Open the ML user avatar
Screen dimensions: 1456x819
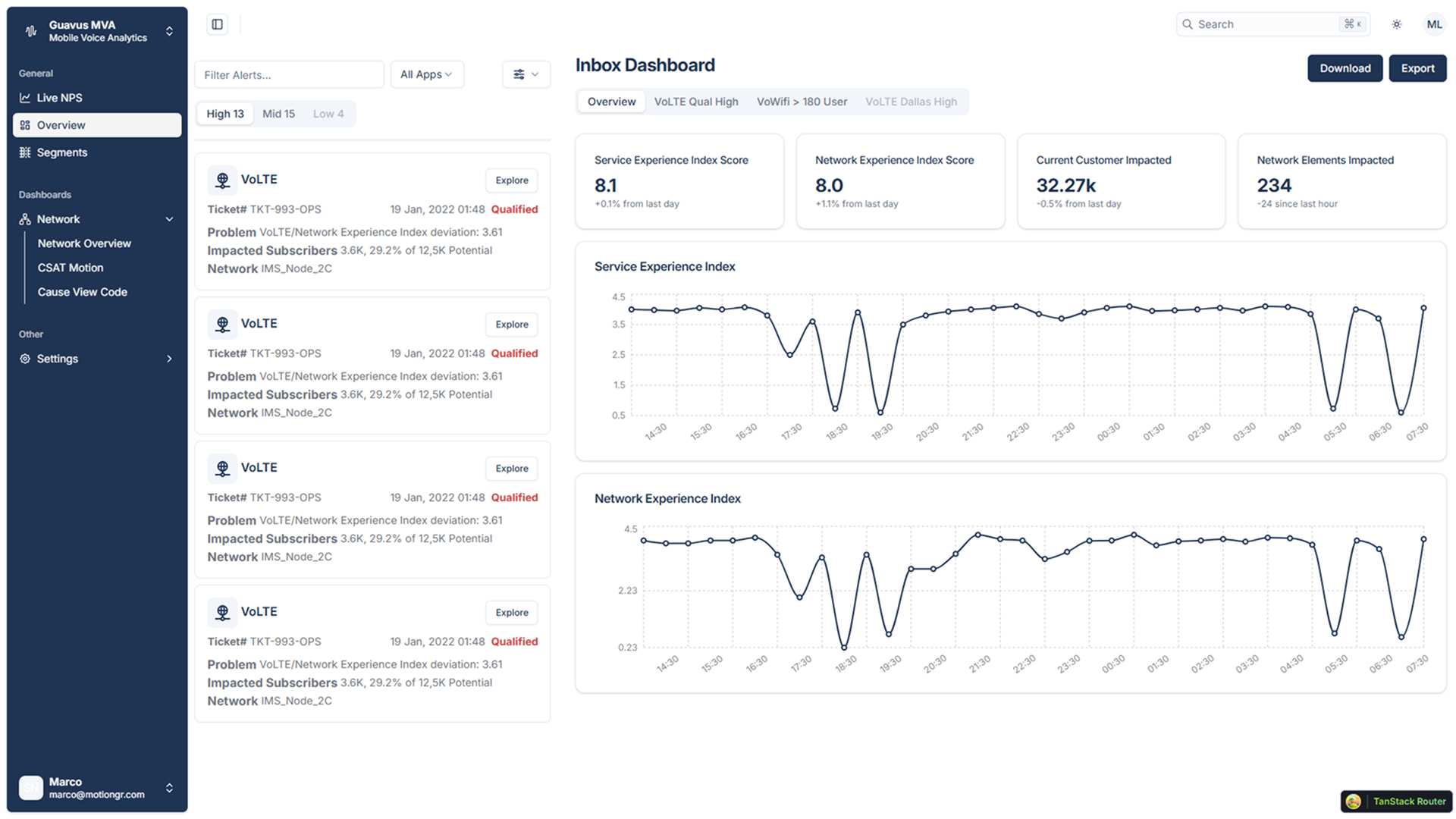[x=1433, y=24]
